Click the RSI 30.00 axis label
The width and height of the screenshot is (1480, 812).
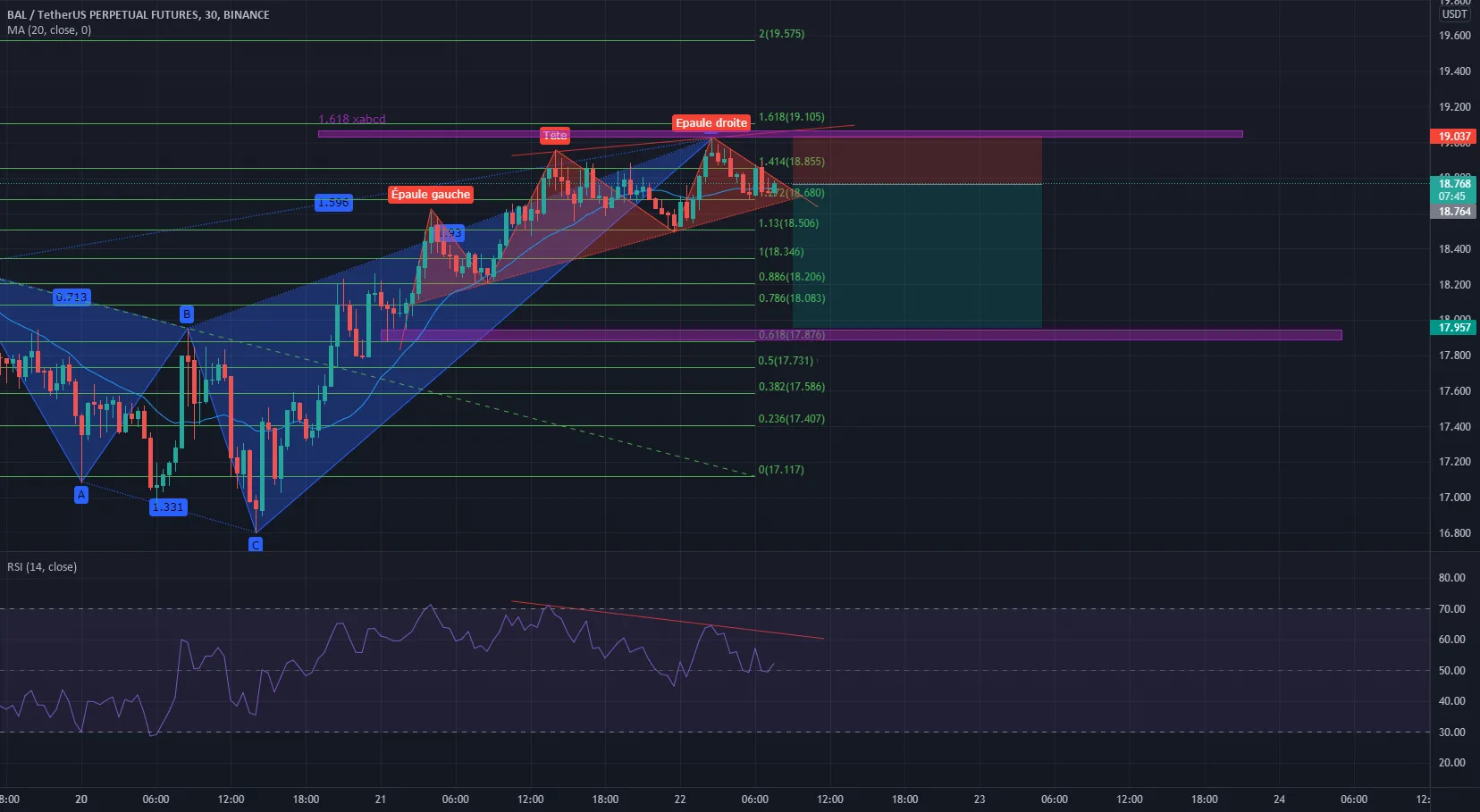(x=1451, y=732)
